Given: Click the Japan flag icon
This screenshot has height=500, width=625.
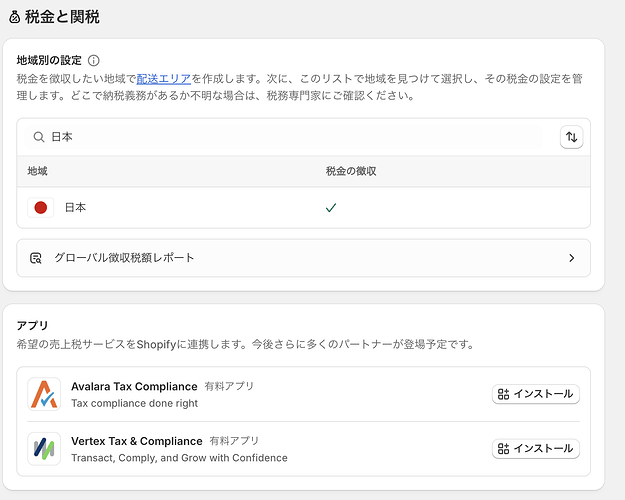Looking at the screenshot, I should [x=41, y=208].
